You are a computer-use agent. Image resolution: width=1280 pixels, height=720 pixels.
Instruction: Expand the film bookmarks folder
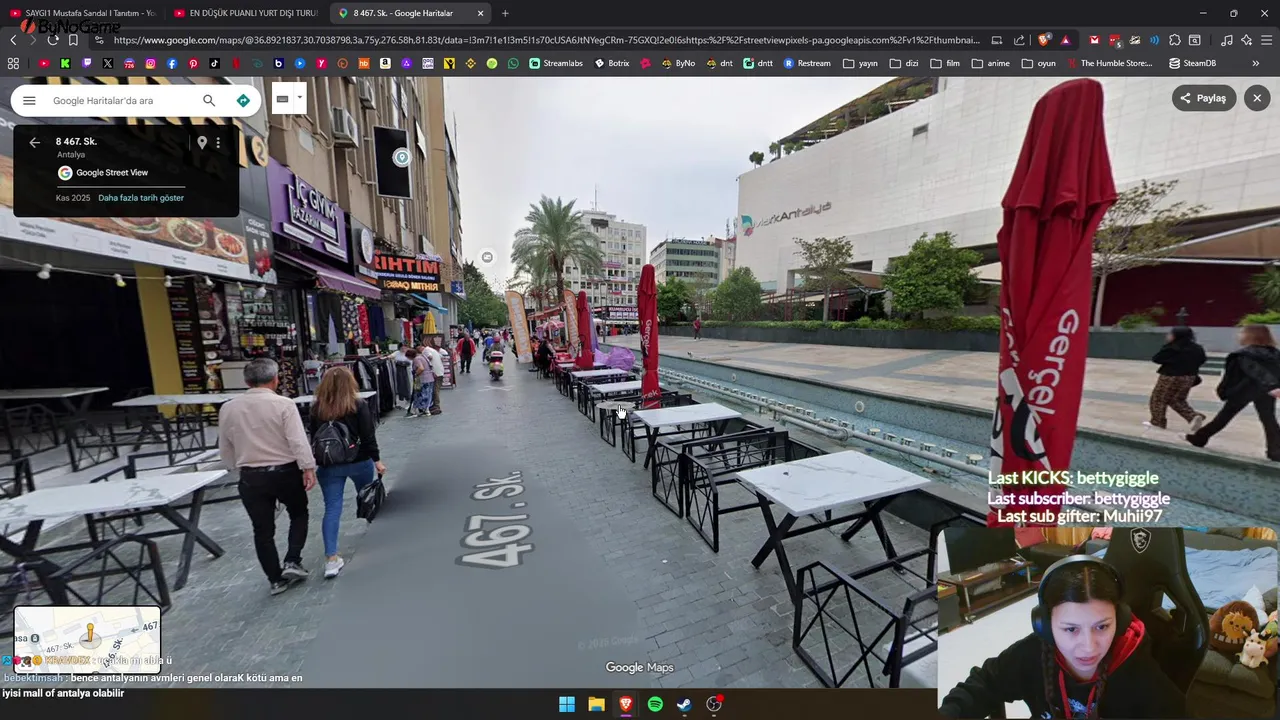[945, 63]
